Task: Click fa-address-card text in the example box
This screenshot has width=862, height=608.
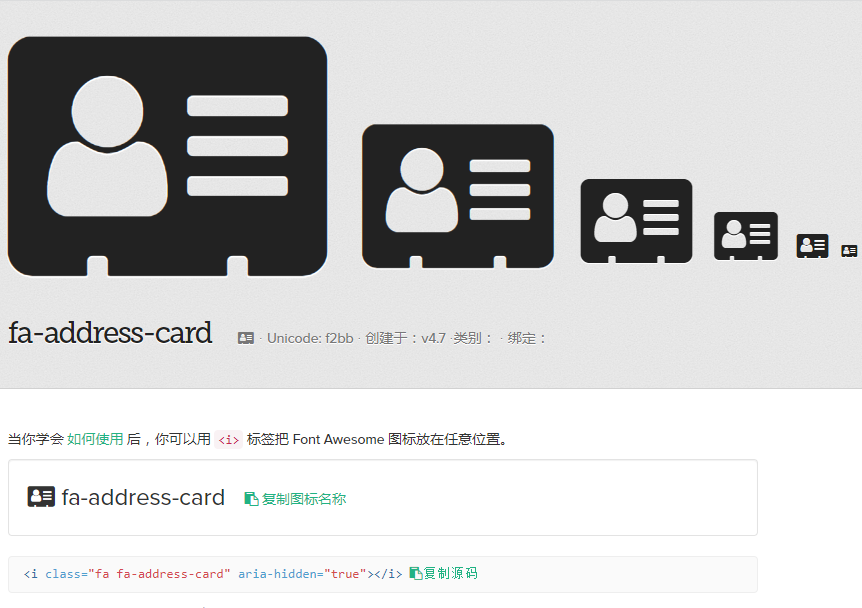Action: [x=143, y=497]
